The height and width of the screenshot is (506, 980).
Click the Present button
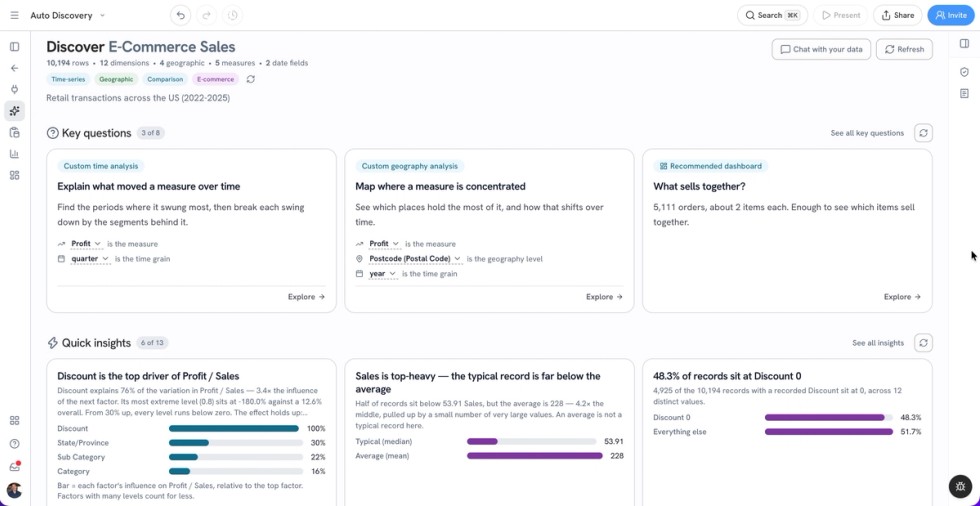pyautogui.click(x=841, y=15)
